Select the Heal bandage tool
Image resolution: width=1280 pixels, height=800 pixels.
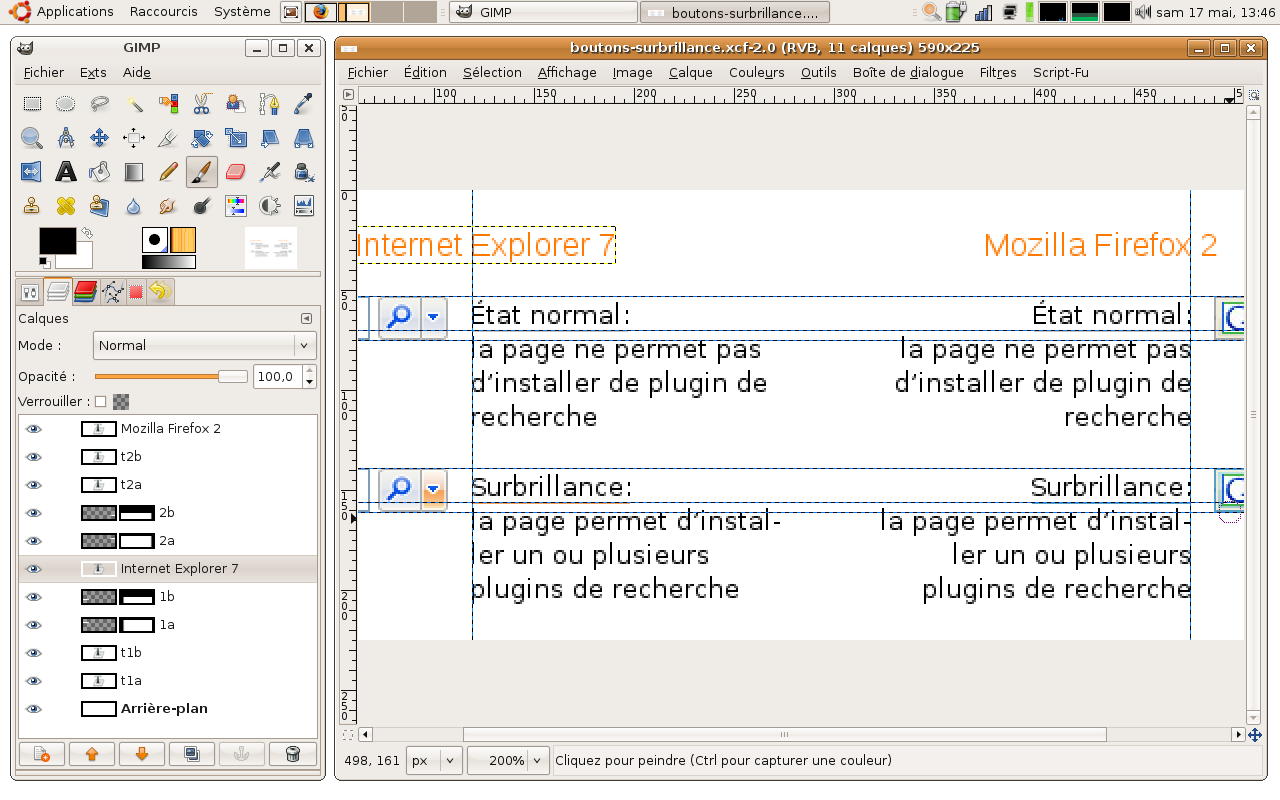[x=66, y=206]
